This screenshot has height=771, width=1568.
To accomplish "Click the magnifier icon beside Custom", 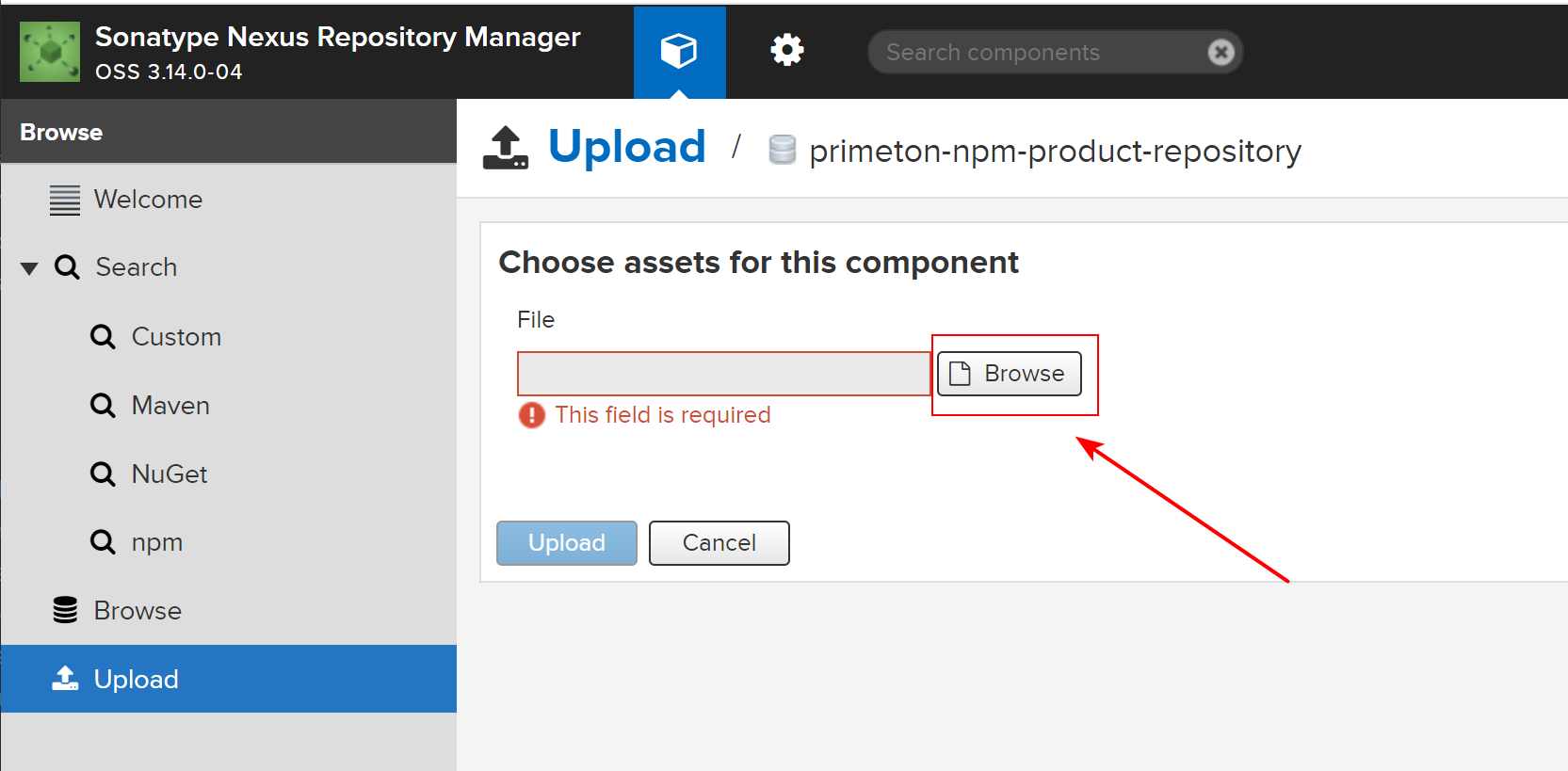I will tap(103, 337).
